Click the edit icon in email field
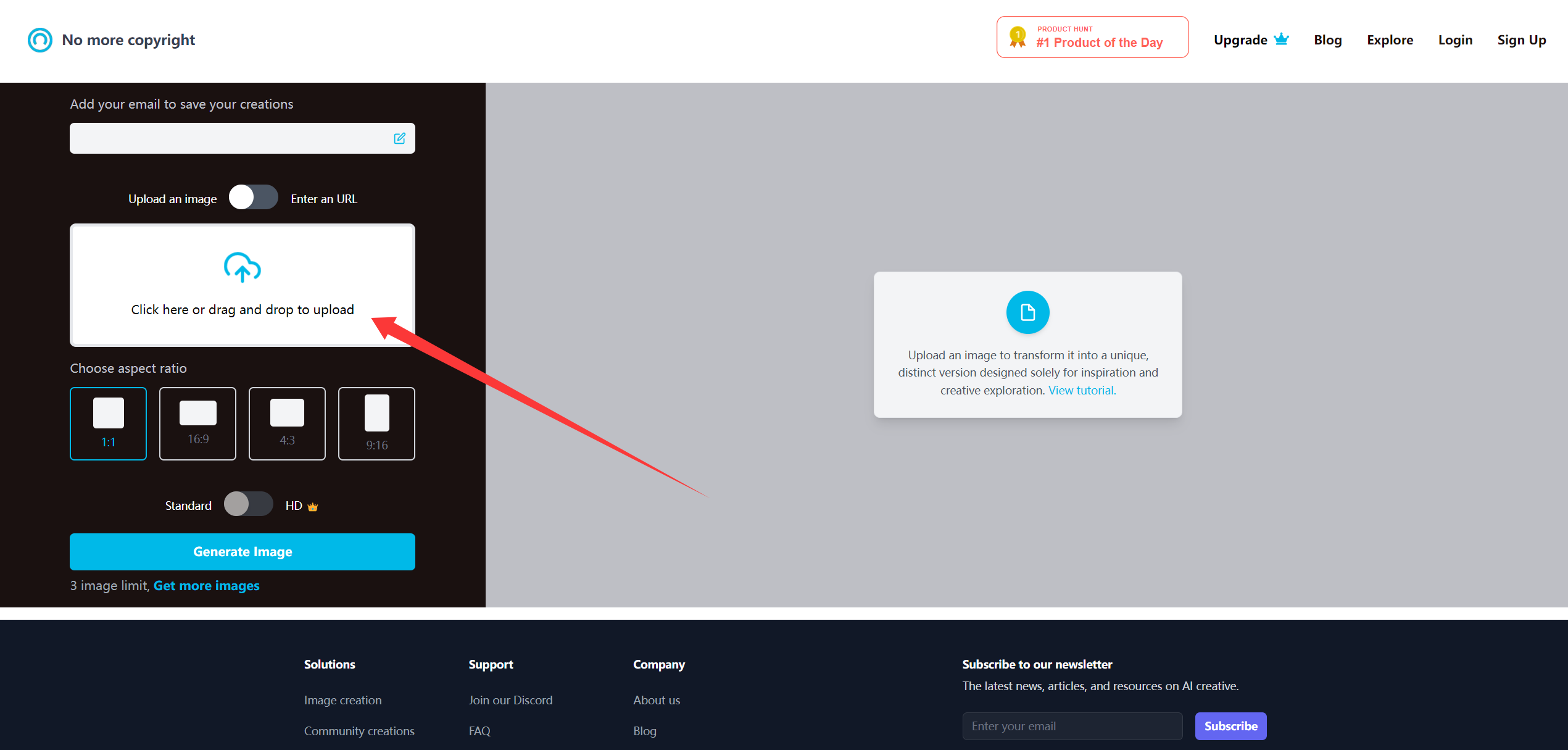The height and width of the screenshot is (750, 1568). 399,138
